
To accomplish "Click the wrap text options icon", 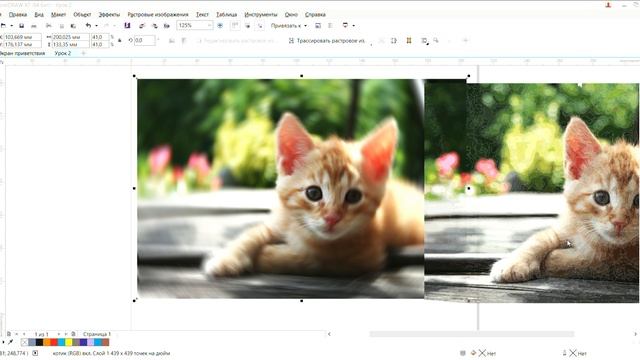I will pyautogui.click(x=424, y=40).
